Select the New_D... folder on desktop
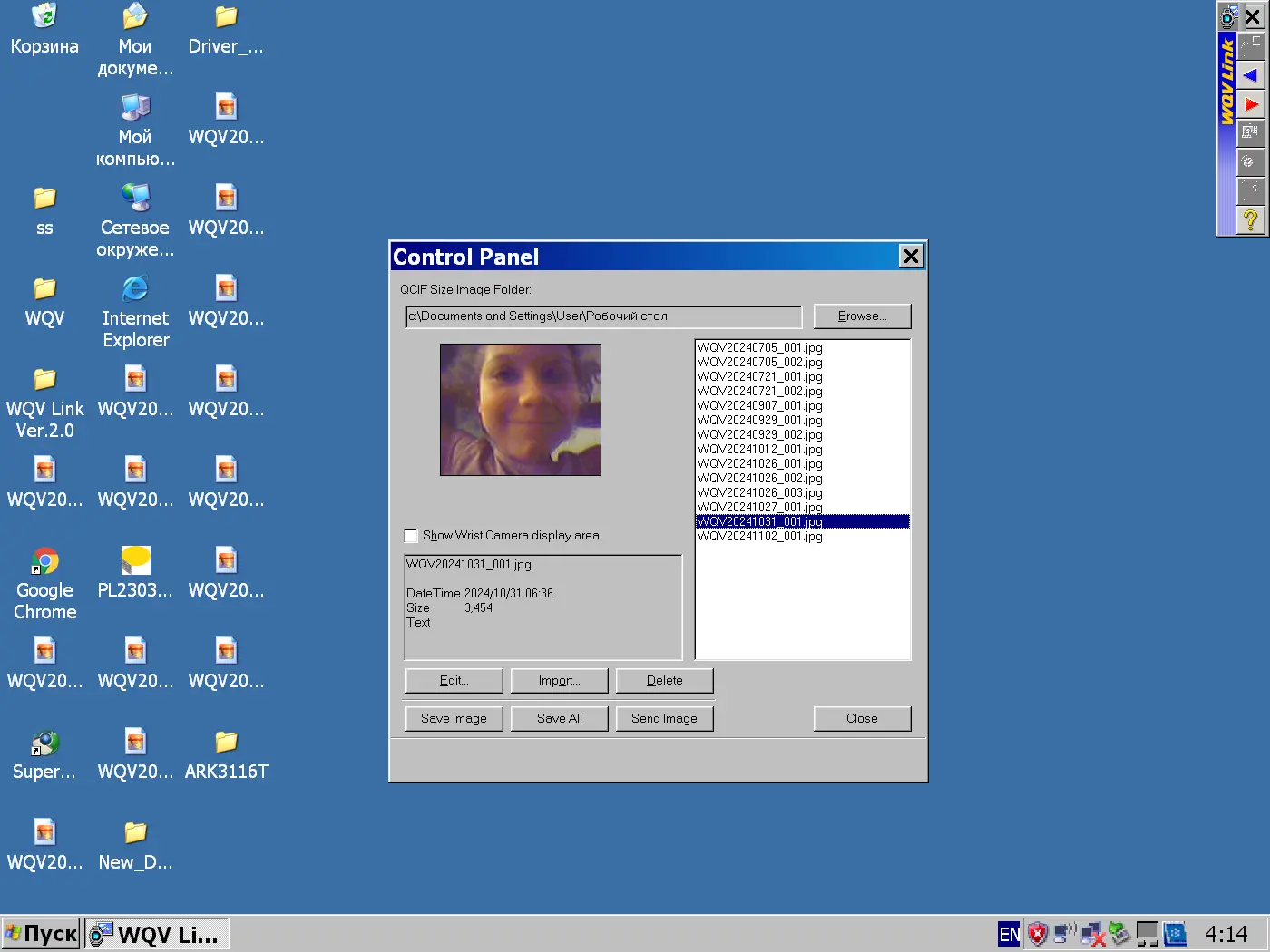 click(135, 845)
